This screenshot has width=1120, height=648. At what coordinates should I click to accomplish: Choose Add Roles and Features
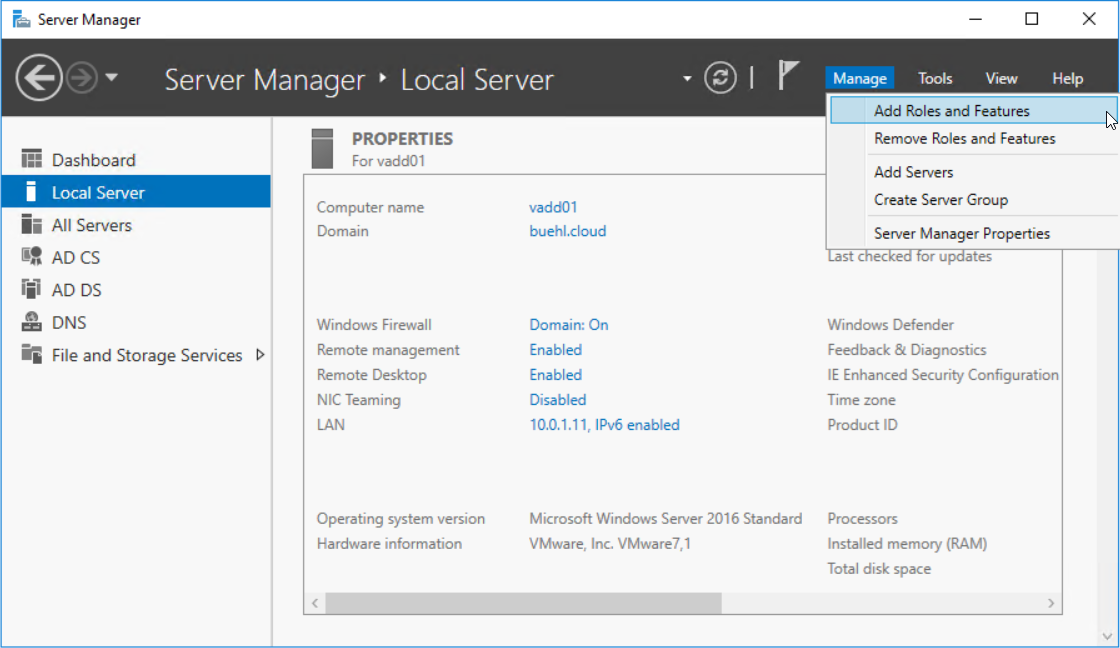[974, 111]
